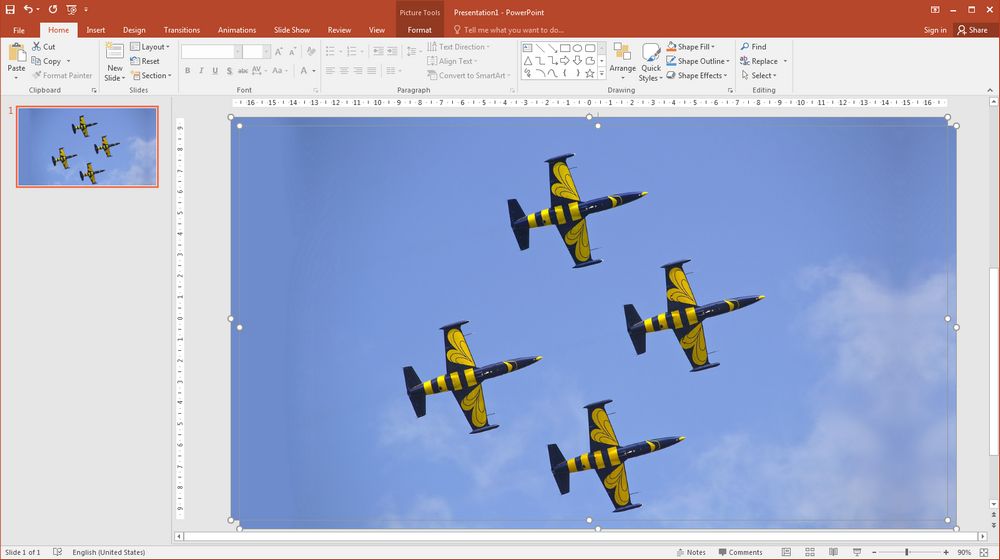Select the star shape in shapes gallery
This screenshot has width=1000, height=560.
click(590, 73)
